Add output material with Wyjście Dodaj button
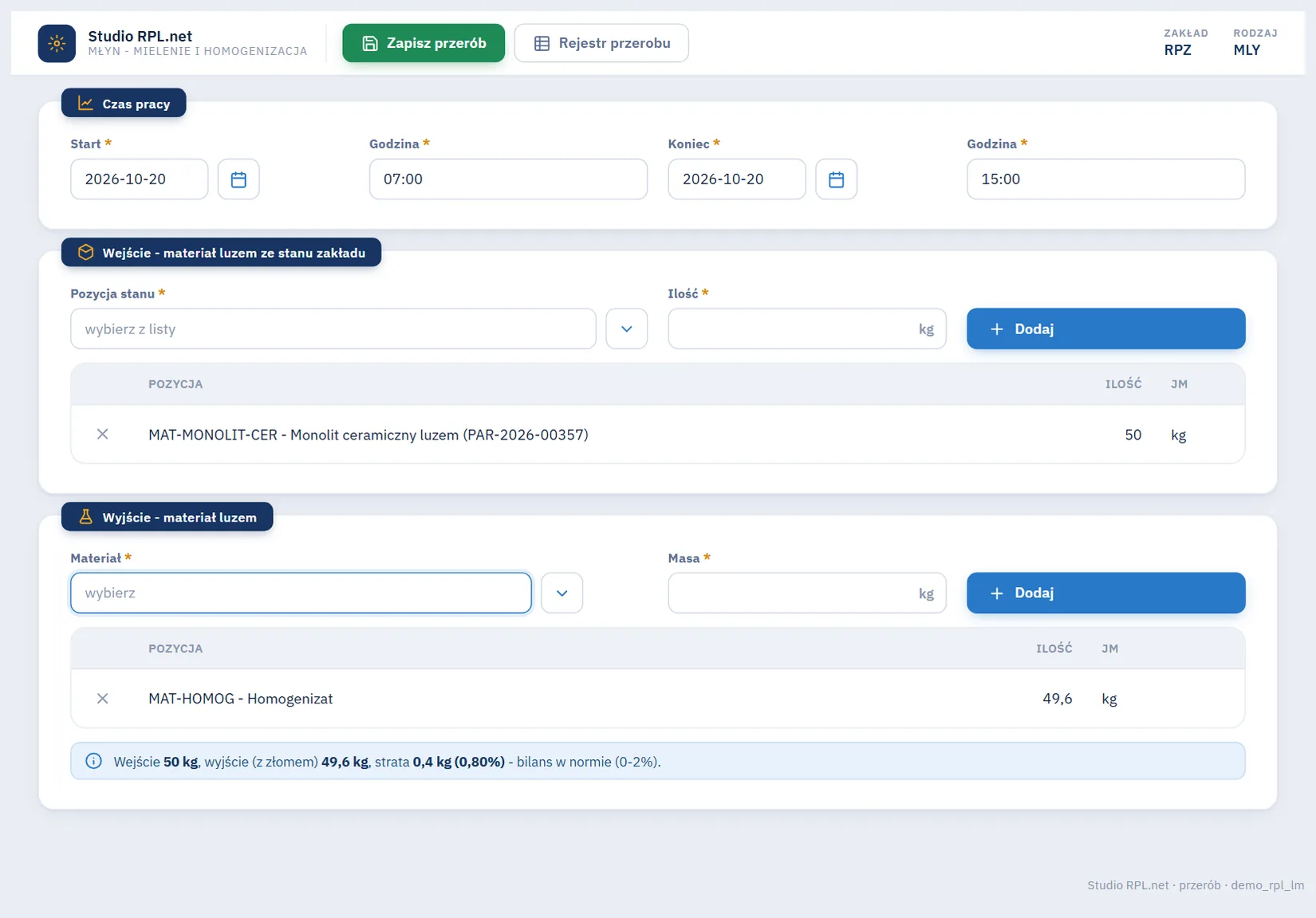This screenshot has height=918, width=1316. [x=1105, y=593]
